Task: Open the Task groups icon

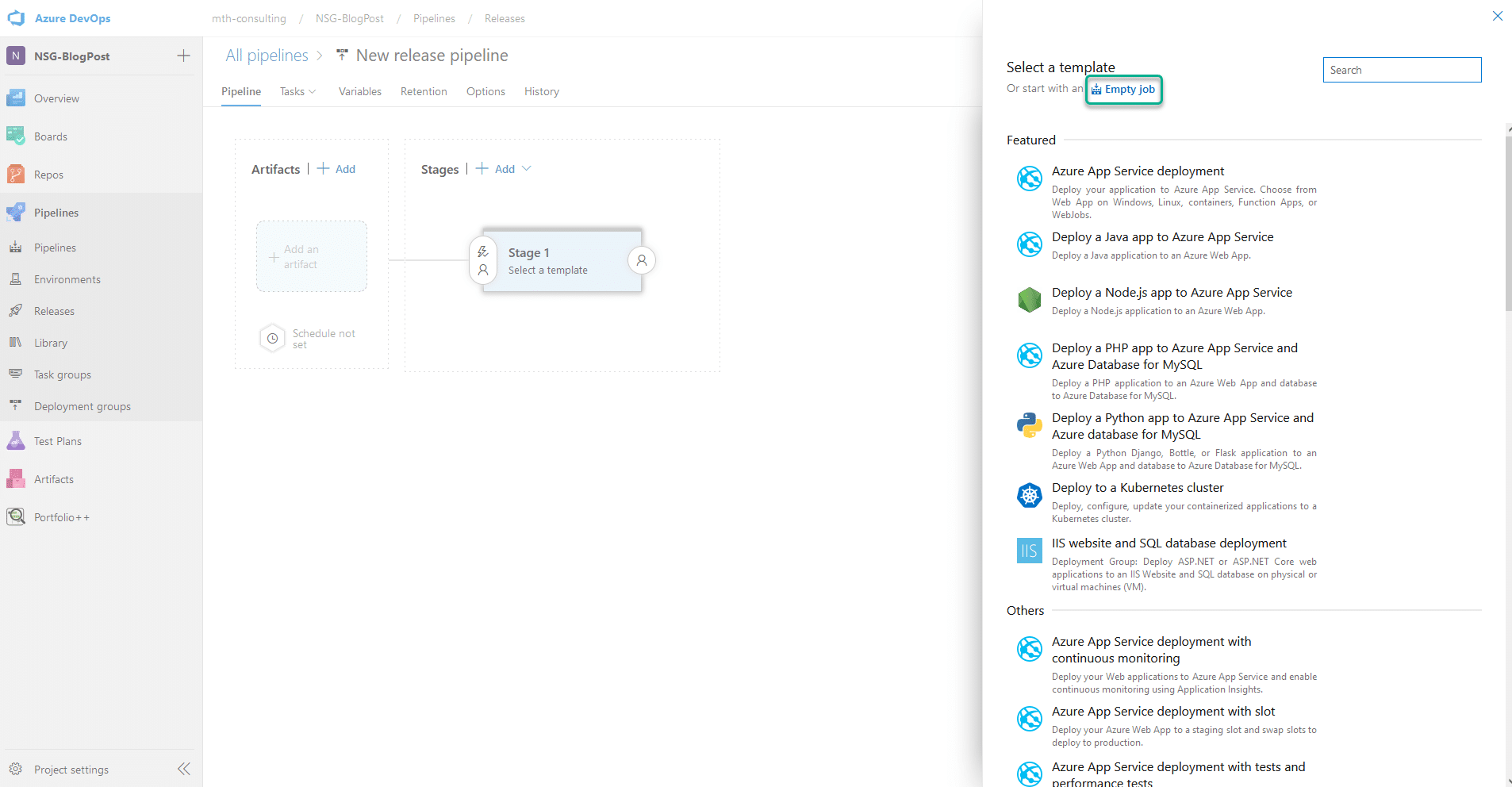Action: click(x=16, y=374)
